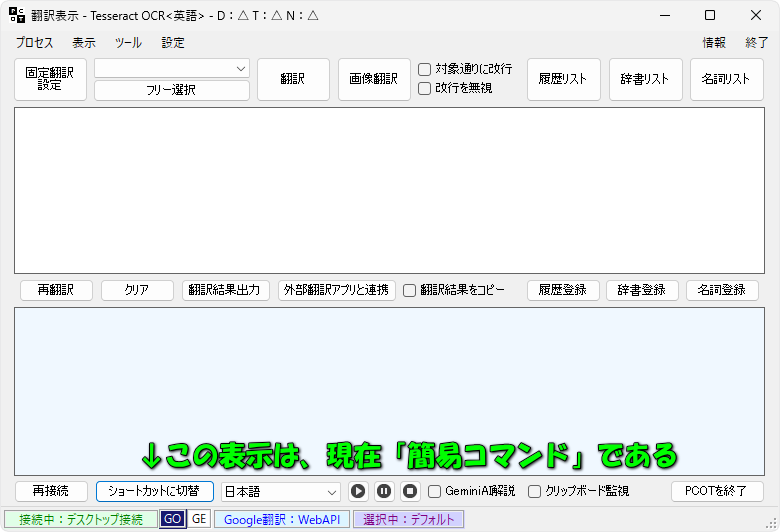Enable the 翻訳結果をコピー checkbox
Viewport: 780px width, 532px height.
(409, 290)
